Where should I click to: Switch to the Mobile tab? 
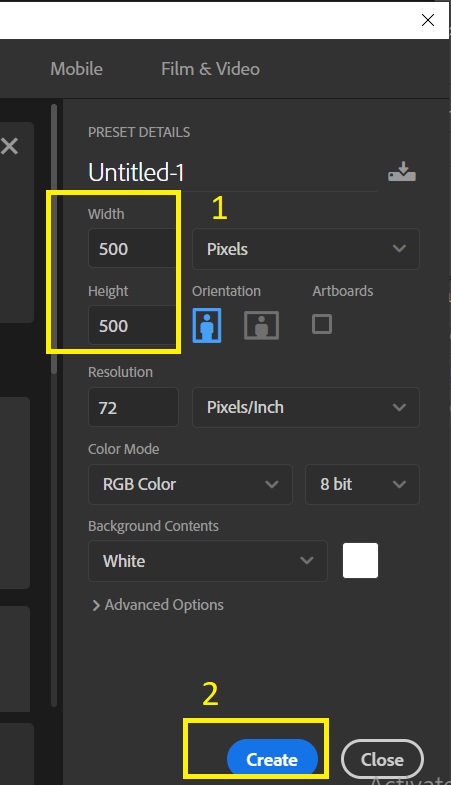pyautogui.click(x=77, y=69)
